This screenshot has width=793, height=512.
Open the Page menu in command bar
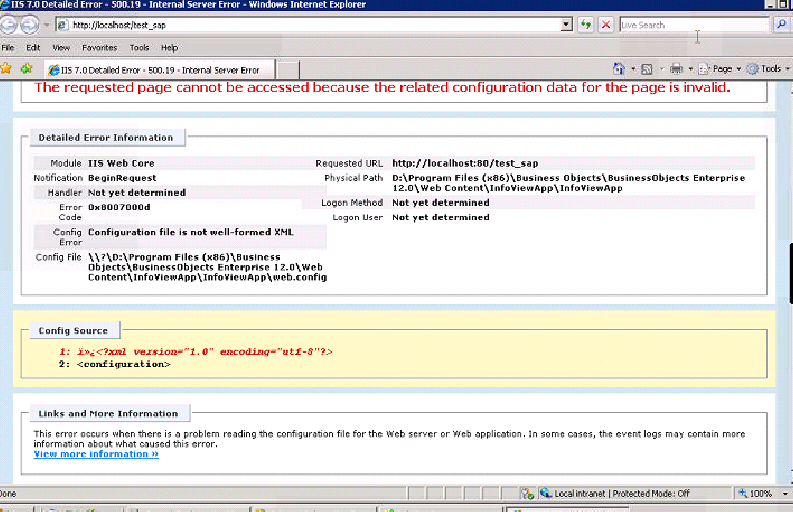tap(720, 69)
